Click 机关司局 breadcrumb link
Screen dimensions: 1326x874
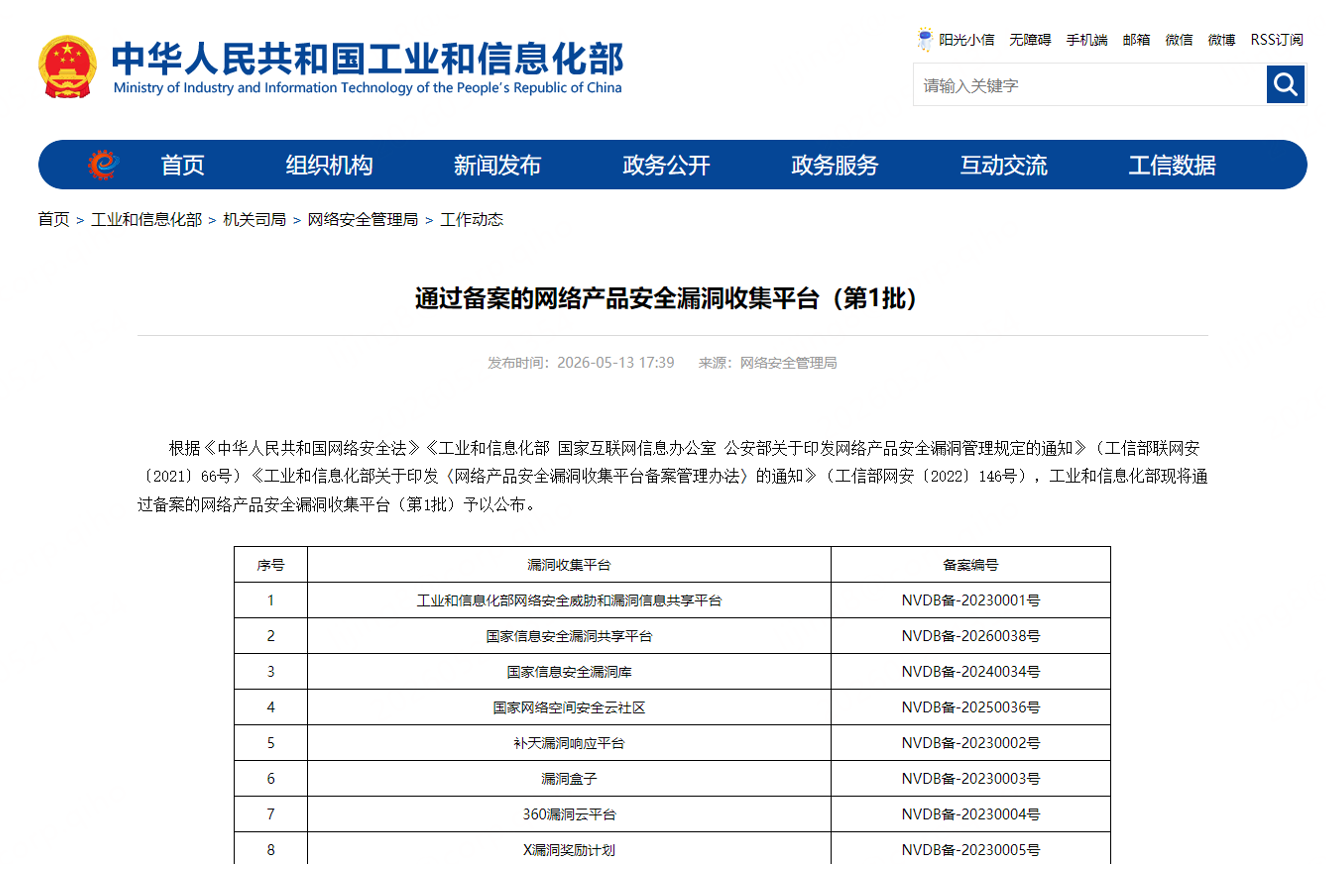tap(254, 219)
